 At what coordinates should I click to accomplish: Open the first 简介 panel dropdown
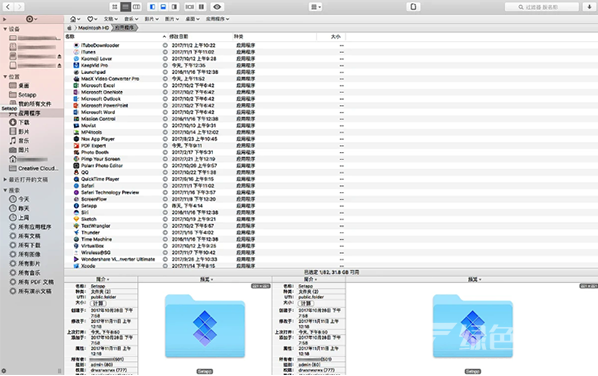[103, 279]
